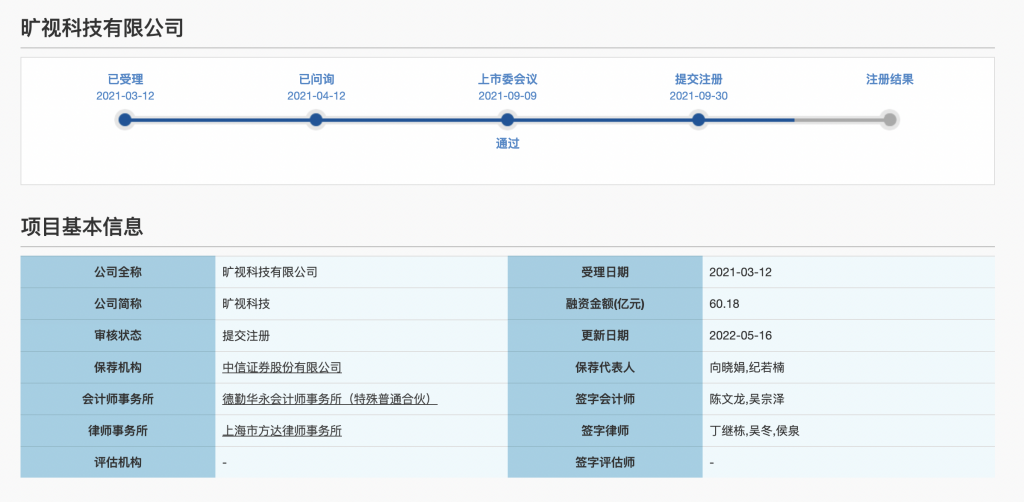Click the 通过 result under 上市委会议
This screenshot has width=1024, height=502.
point(507,144)
